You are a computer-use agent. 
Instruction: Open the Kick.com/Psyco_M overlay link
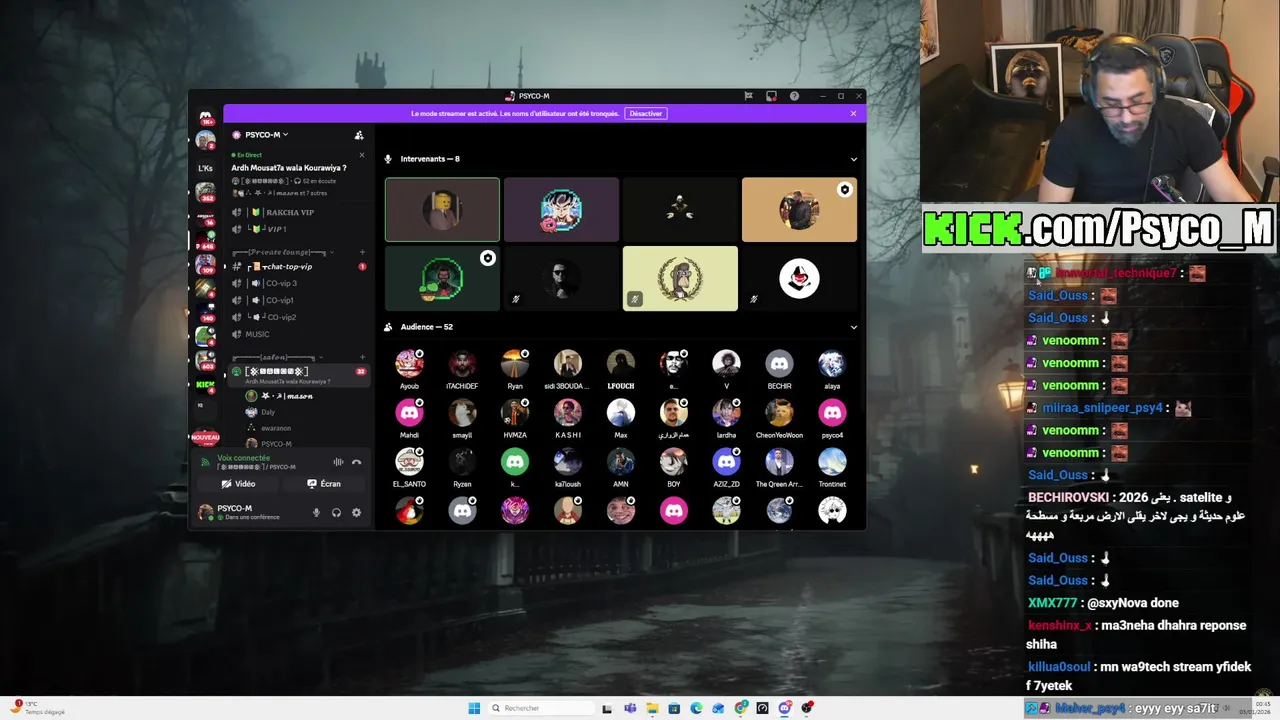pos(1098,228)
